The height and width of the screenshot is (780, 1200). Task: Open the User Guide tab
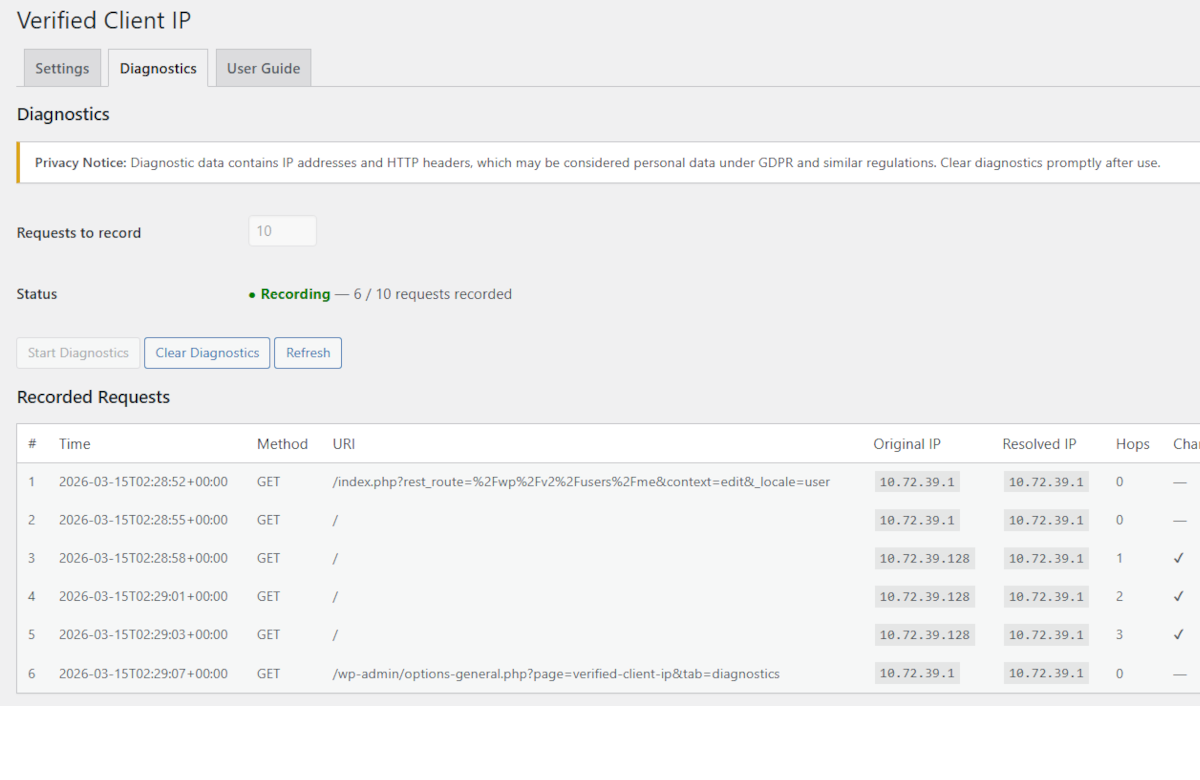click(263, 67)
